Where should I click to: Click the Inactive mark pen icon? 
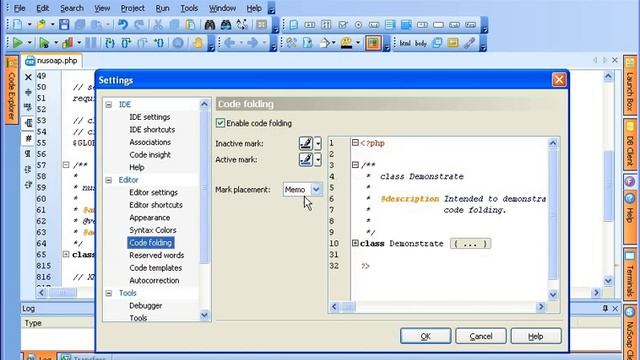pos(306,143)
